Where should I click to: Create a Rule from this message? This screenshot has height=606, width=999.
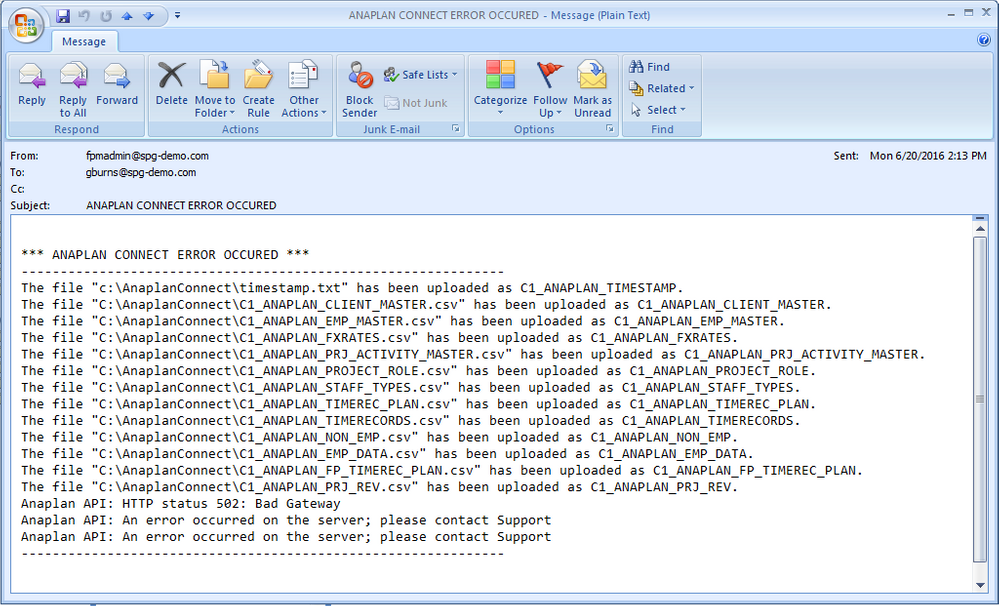259,89
